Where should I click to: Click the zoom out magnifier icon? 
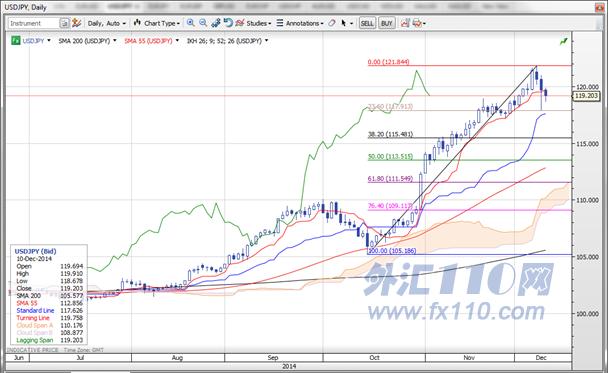pos(203,23)
